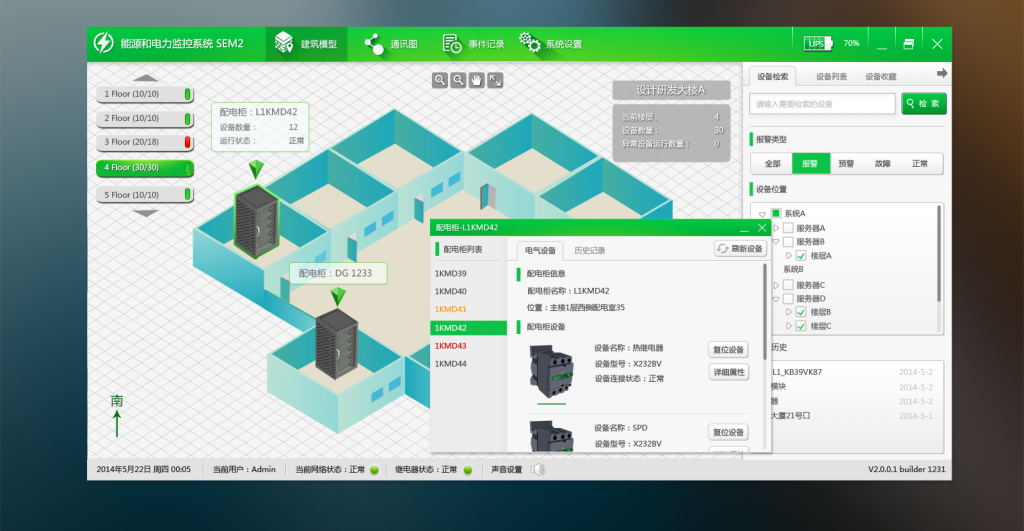This screenshot has height=531, width=1024.
Task: Select the hand pan tool
Action: (477, 80)
